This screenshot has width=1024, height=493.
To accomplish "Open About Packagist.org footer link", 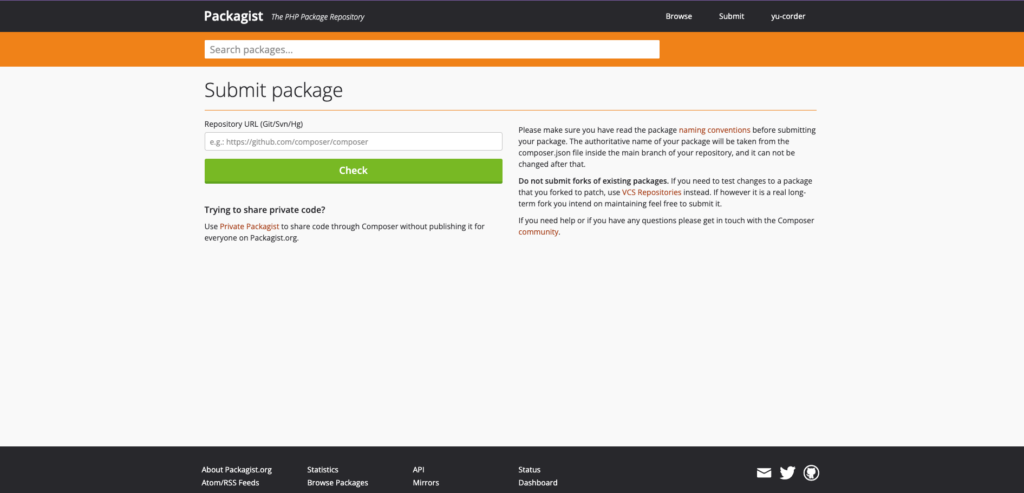I will point(236,469).
